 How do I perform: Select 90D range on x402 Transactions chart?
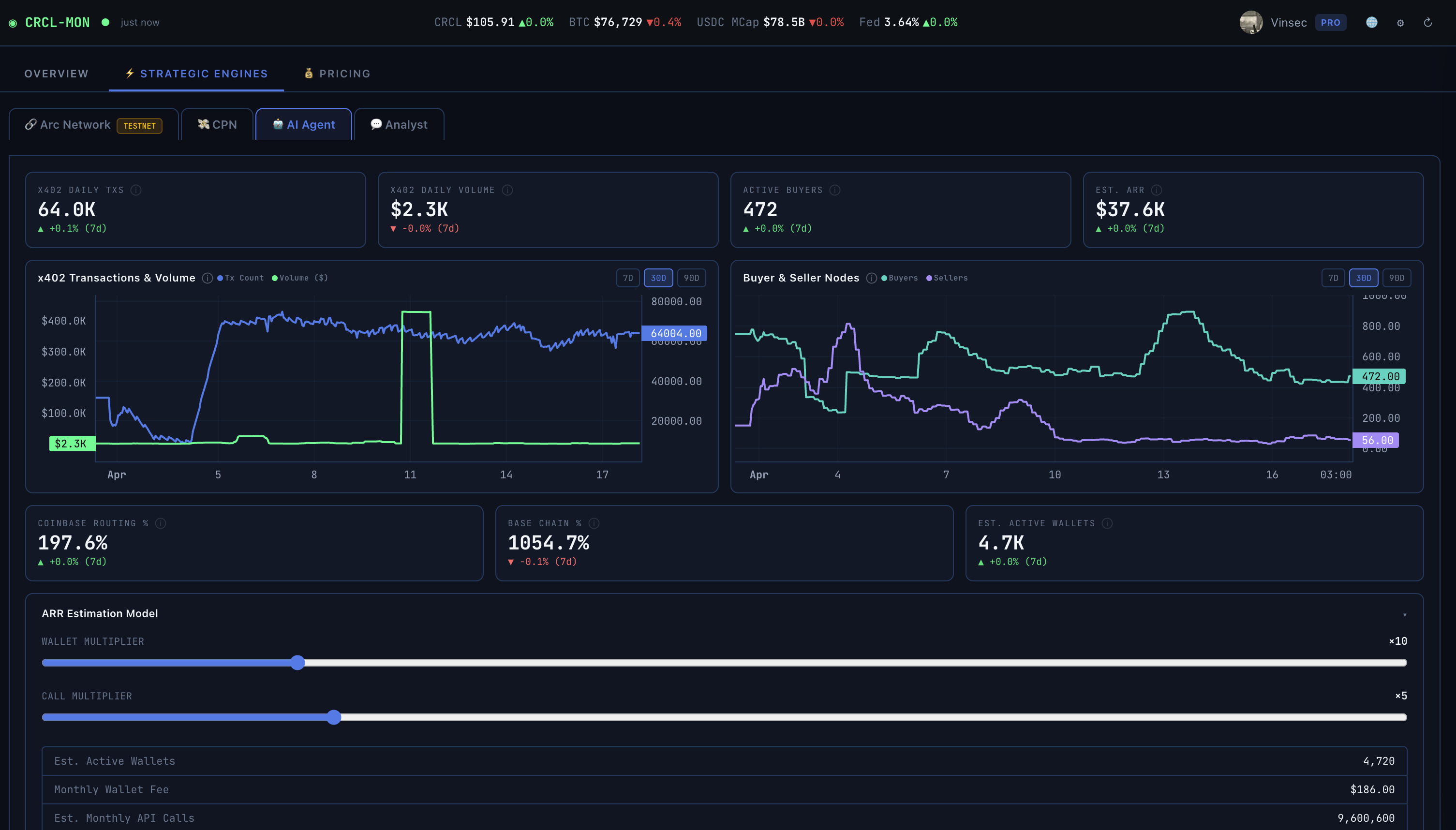(x=691, y=278)
